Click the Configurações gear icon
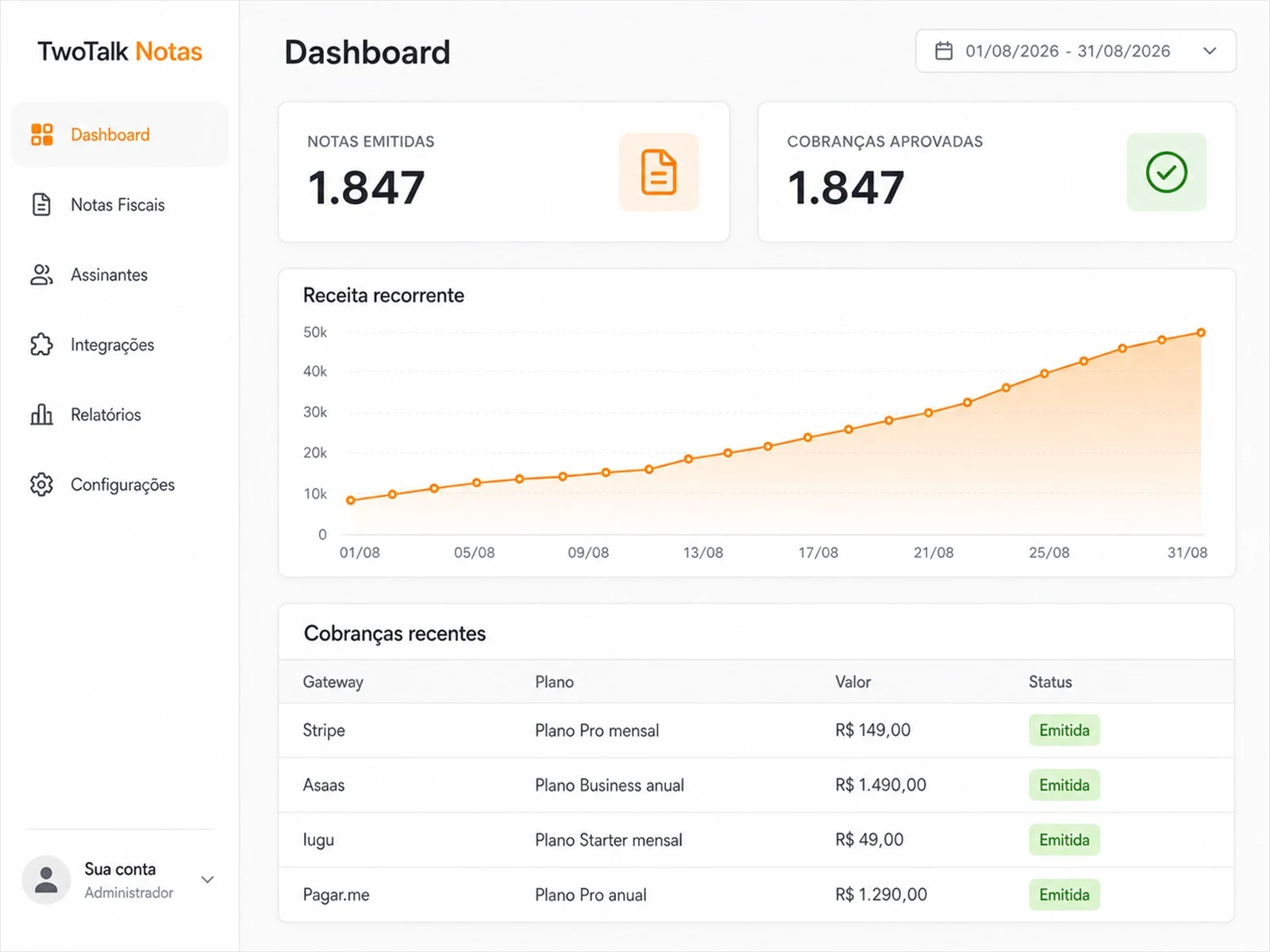1270x952 pixels. [41, 484]
